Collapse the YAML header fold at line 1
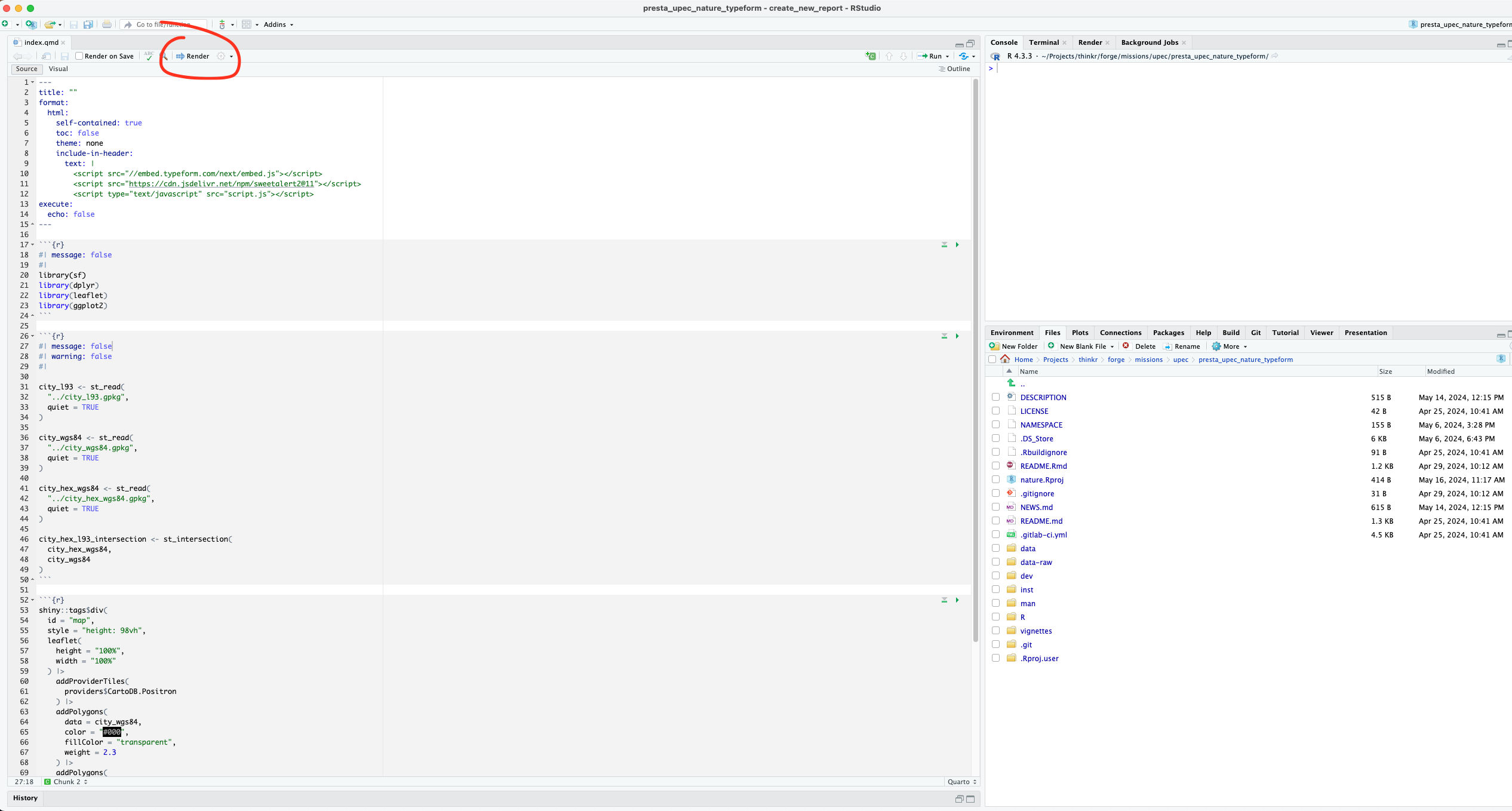The height and width of the screenshot is (811, 1512). (33, 82)
